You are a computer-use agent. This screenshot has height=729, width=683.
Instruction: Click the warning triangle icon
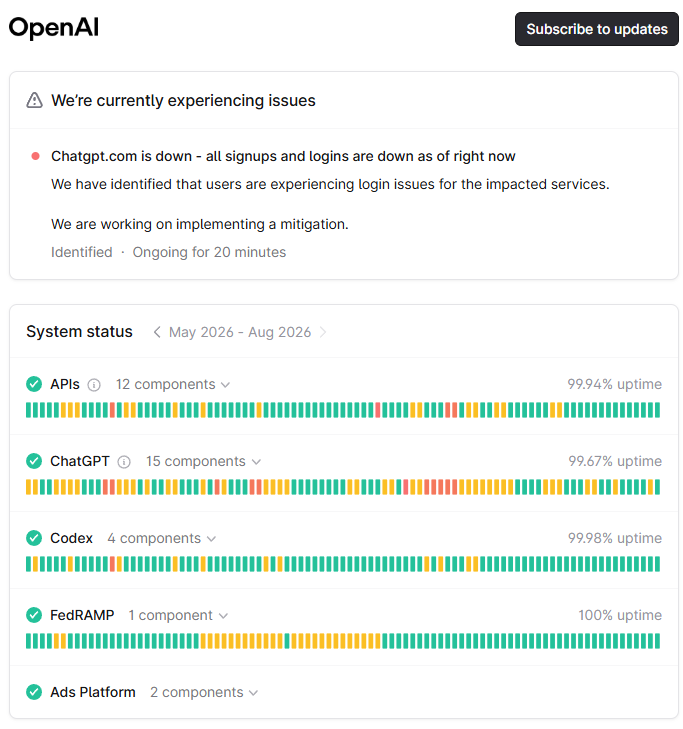[34, 100]
